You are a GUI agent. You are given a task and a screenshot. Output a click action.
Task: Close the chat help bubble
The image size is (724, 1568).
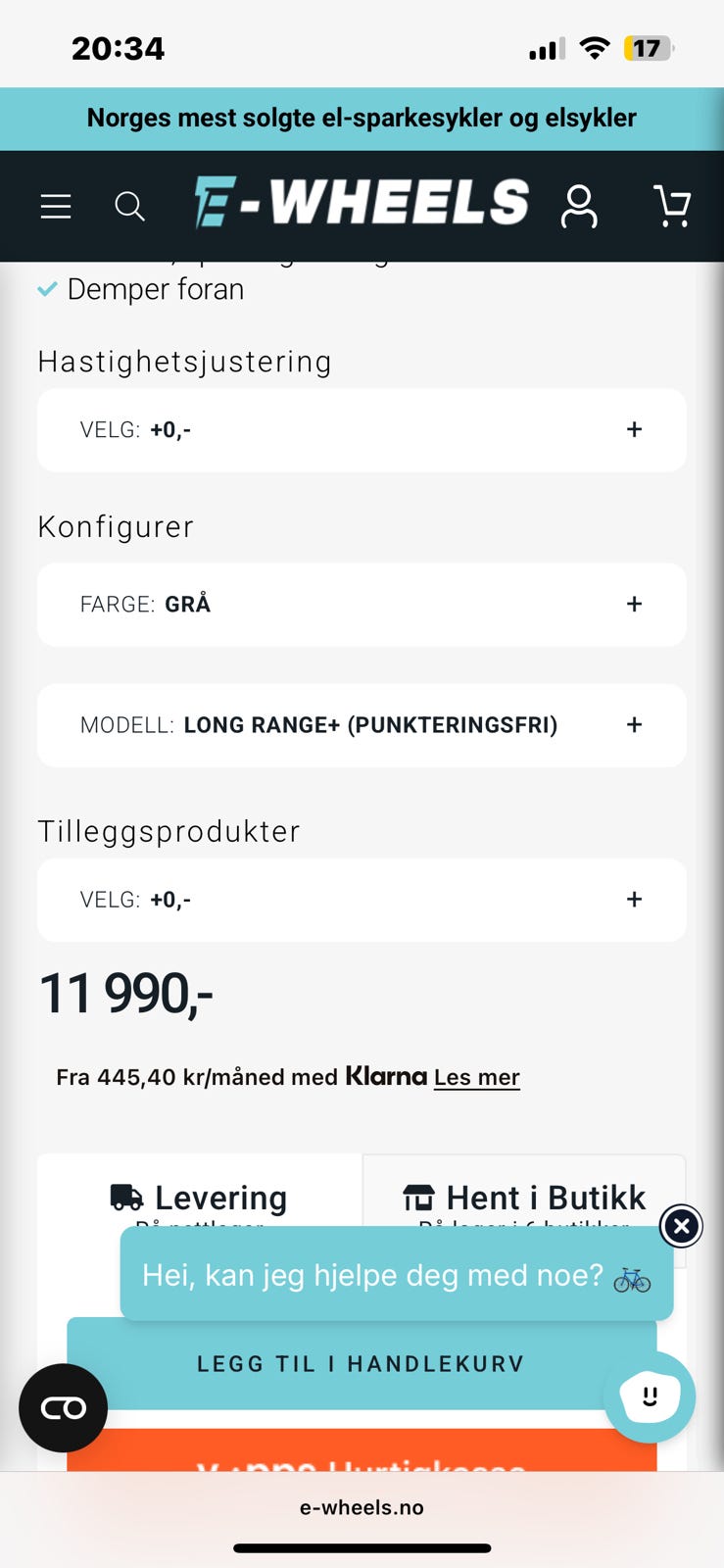coord(681,1226)
